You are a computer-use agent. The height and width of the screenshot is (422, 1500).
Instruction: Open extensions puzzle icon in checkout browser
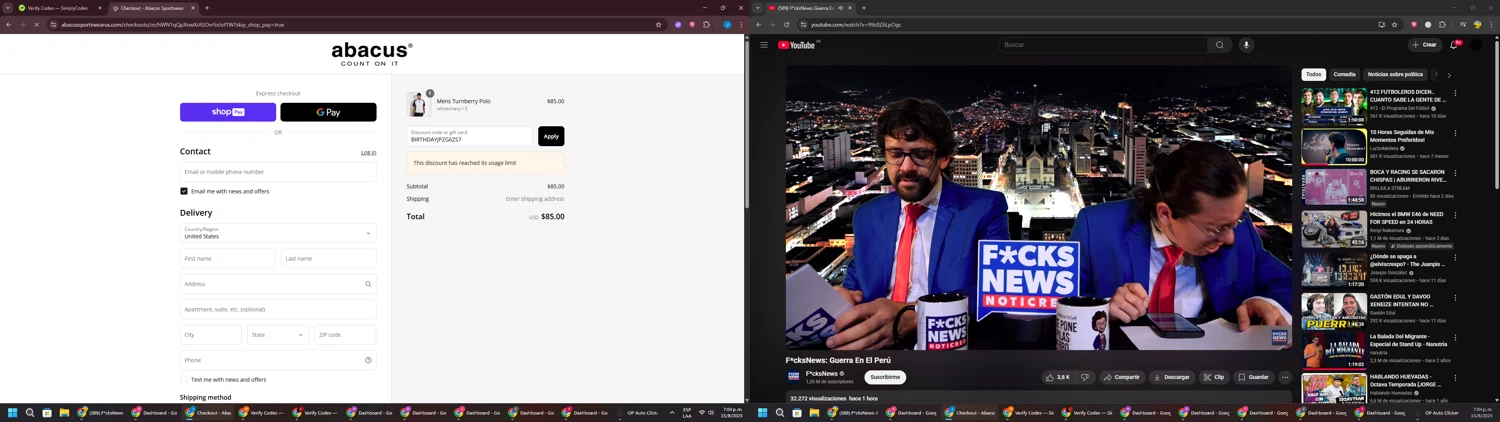(706, 25)
